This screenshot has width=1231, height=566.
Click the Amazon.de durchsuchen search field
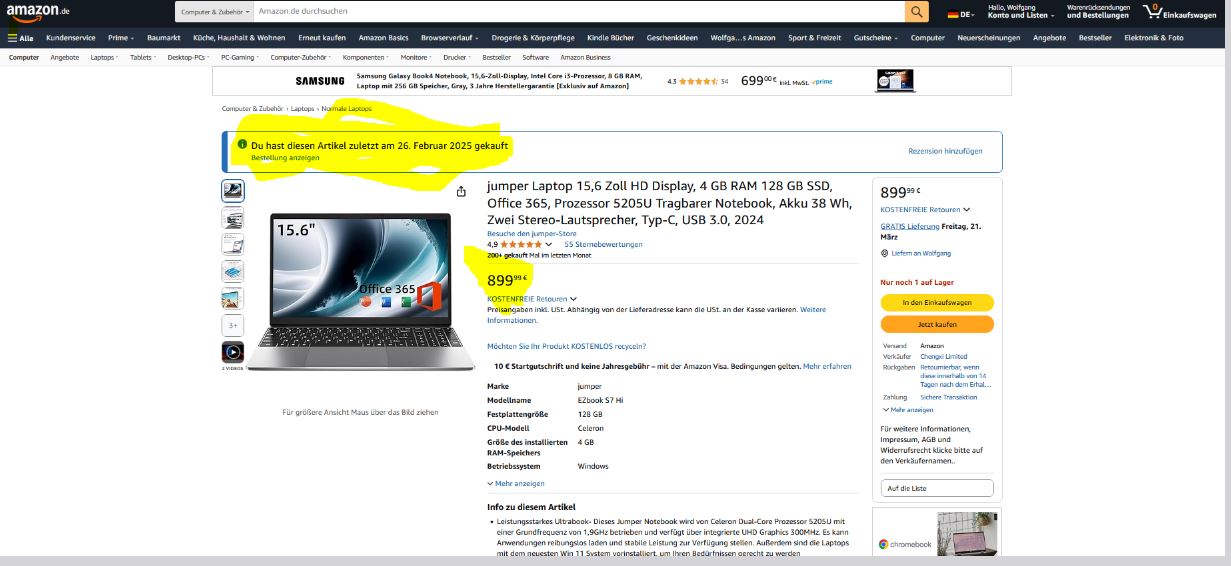click(x=577, y=12)
